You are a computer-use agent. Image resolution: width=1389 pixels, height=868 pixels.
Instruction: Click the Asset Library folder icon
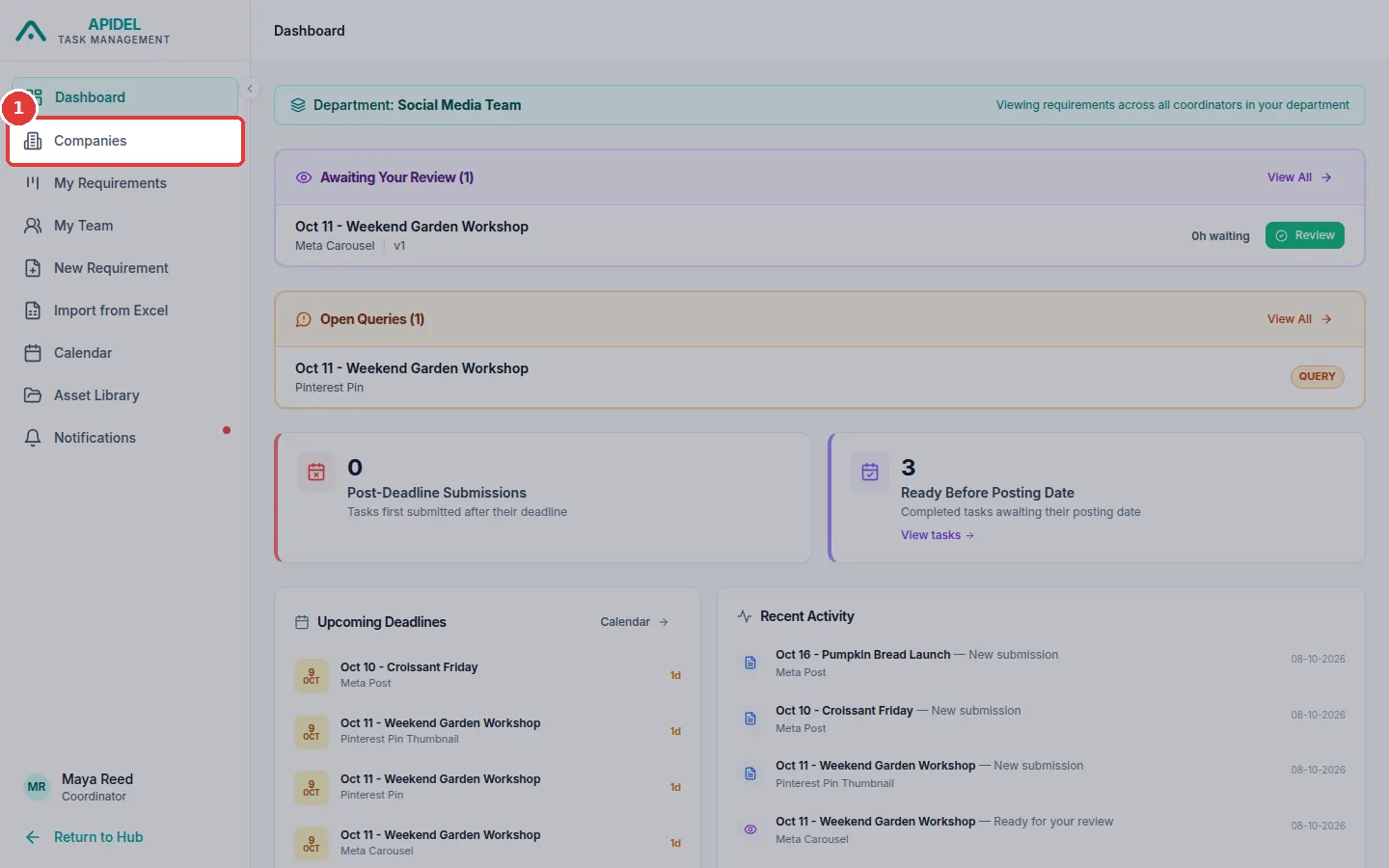[x=33, y=395]
